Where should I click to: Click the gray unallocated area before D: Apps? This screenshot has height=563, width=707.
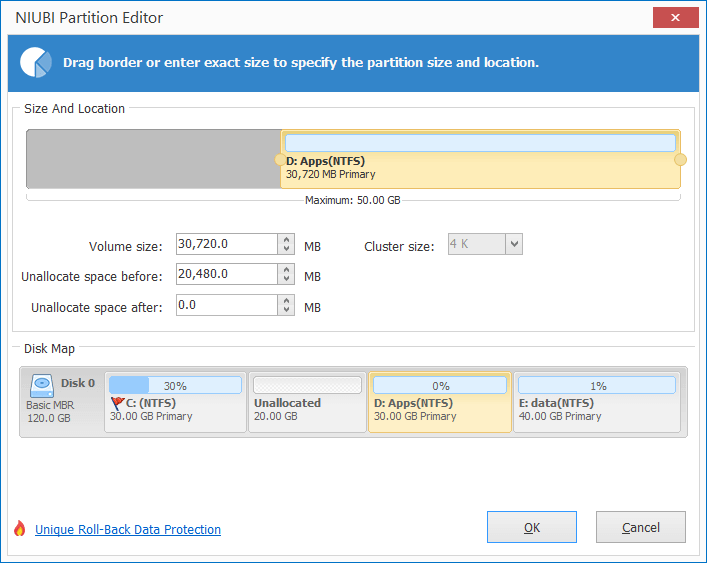point(154,159)
